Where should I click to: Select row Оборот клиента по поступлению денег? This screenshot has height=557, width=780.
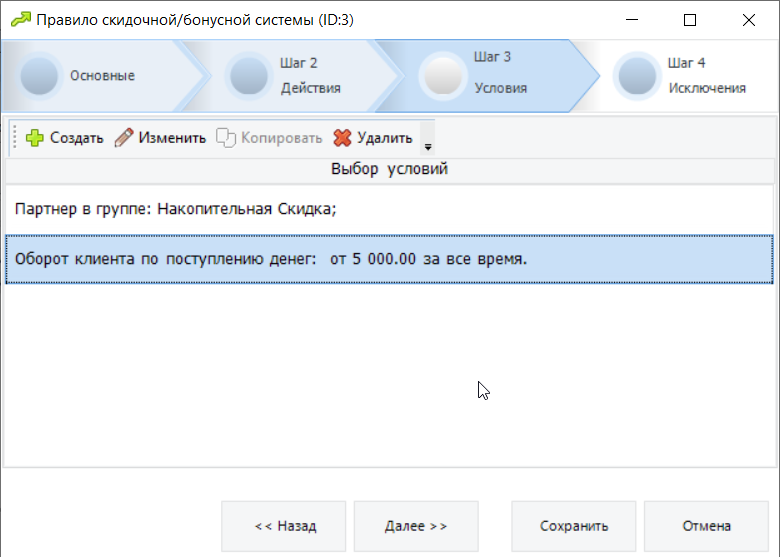click(x=389, y=259)
